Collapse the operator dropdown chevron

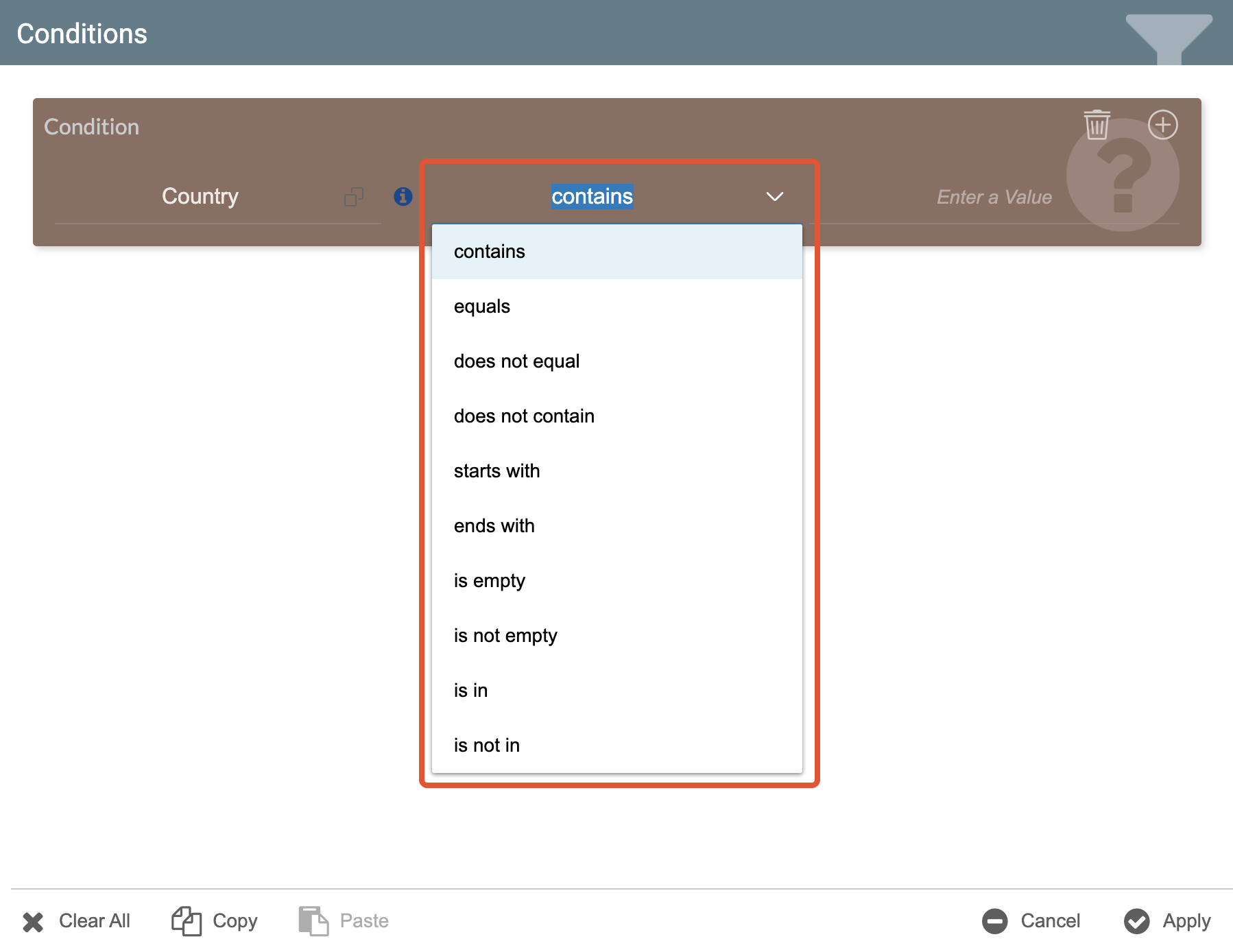click(774, 197)
